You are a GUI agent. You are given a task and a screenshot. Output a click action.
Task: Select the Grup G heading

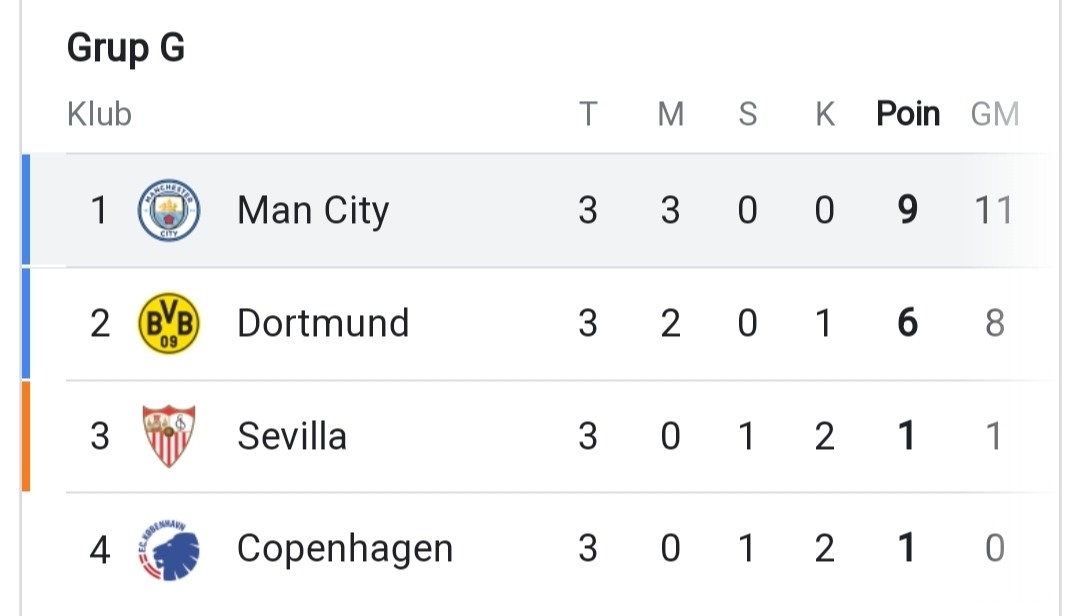pos(126,48)
